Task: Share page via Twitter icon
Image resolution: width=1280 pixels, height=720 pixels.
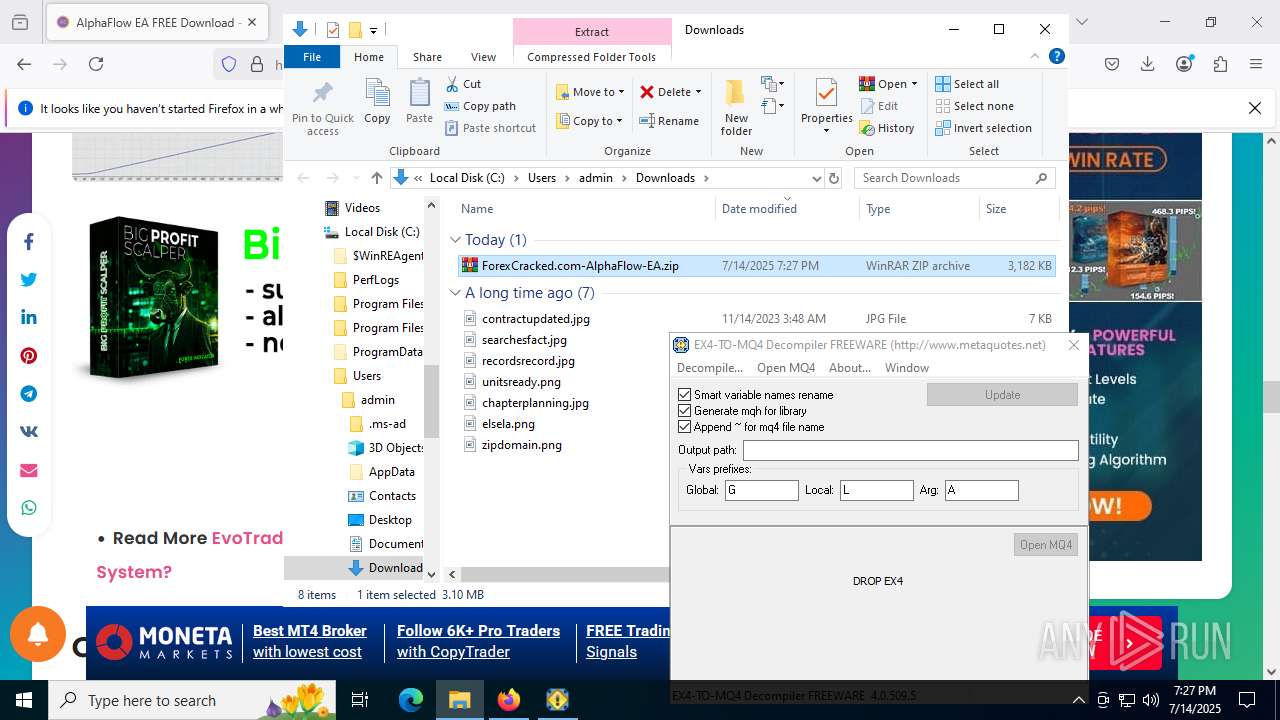Action: pyautogui.click(x=29, y=280)
